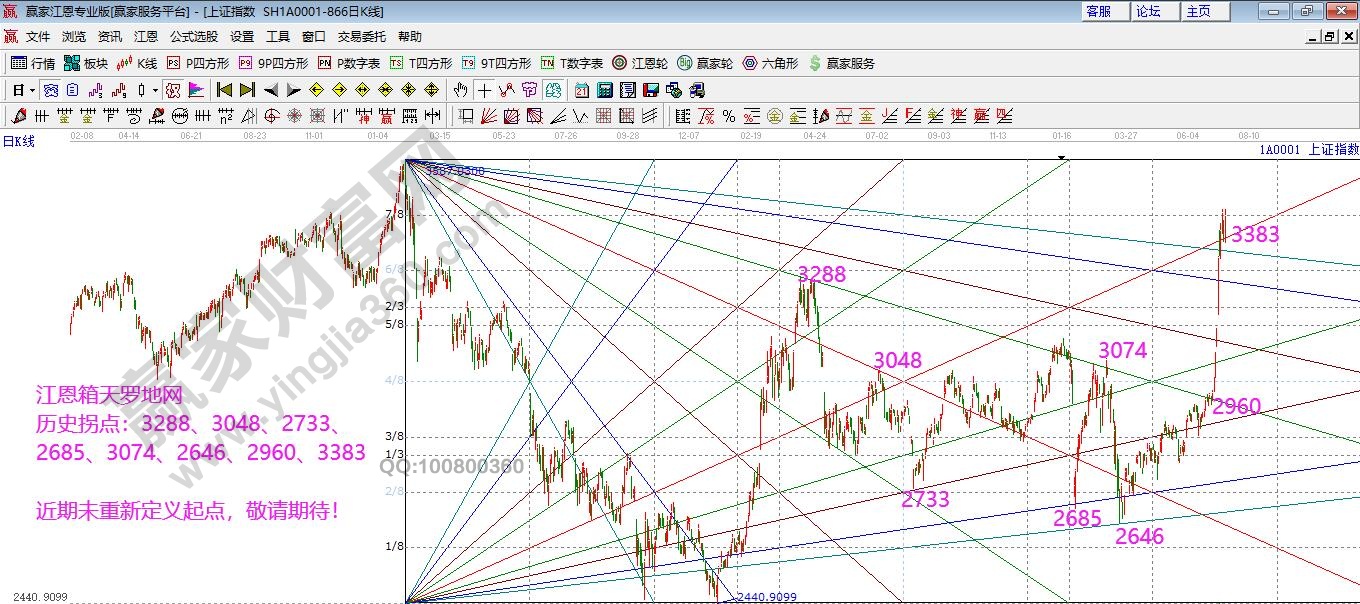Screen dimensions: 1360x604
Task: Open the 江恩 menu
Action: coord(146,37)
